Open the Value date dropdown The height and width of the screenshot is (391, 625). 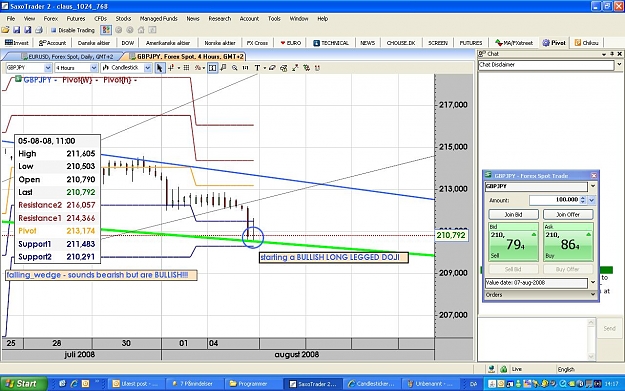[593, 283]
